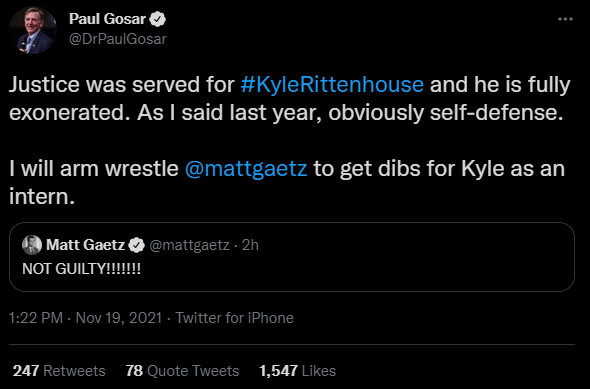Open the three-dot more options menu

565,19
